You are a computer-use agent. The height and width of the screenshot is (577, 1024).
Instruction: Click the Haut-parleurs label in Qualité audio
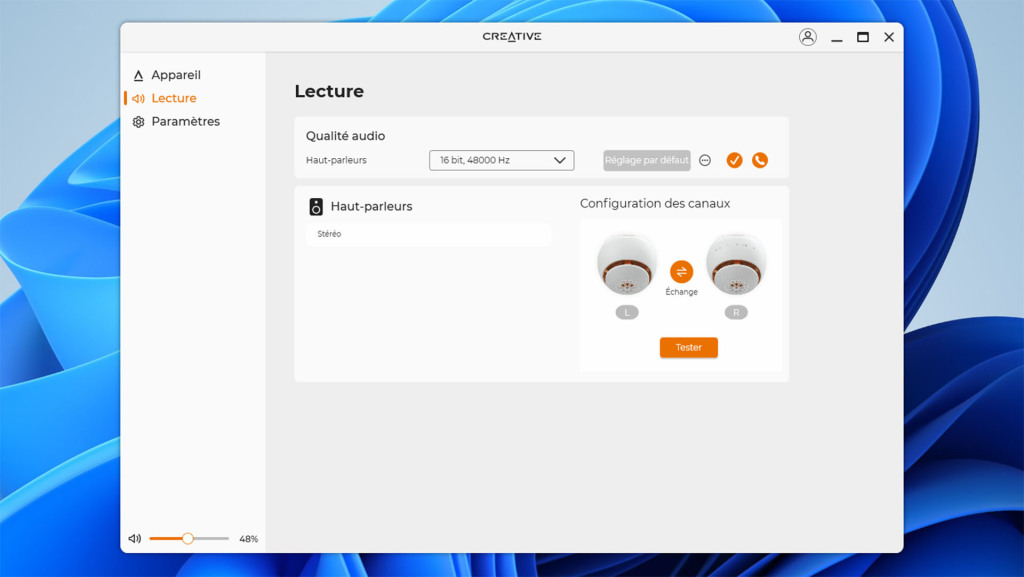click(336, 160)
